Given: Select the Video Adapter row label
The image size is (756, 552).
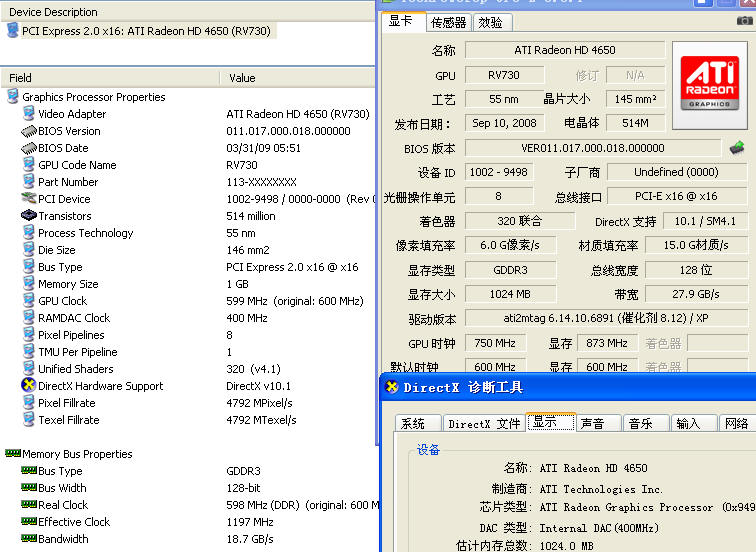Looking at the screenshot, I should pos(72,114).
